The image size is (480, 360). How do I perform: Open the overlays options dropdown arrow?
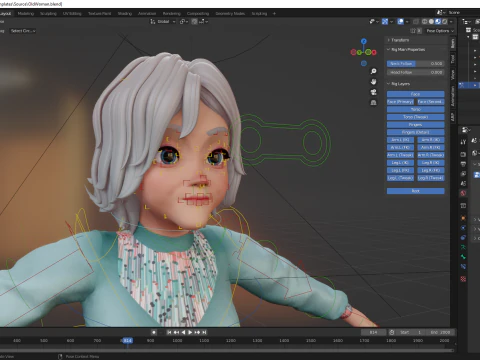pyautogui.click(x=407, y=22)
